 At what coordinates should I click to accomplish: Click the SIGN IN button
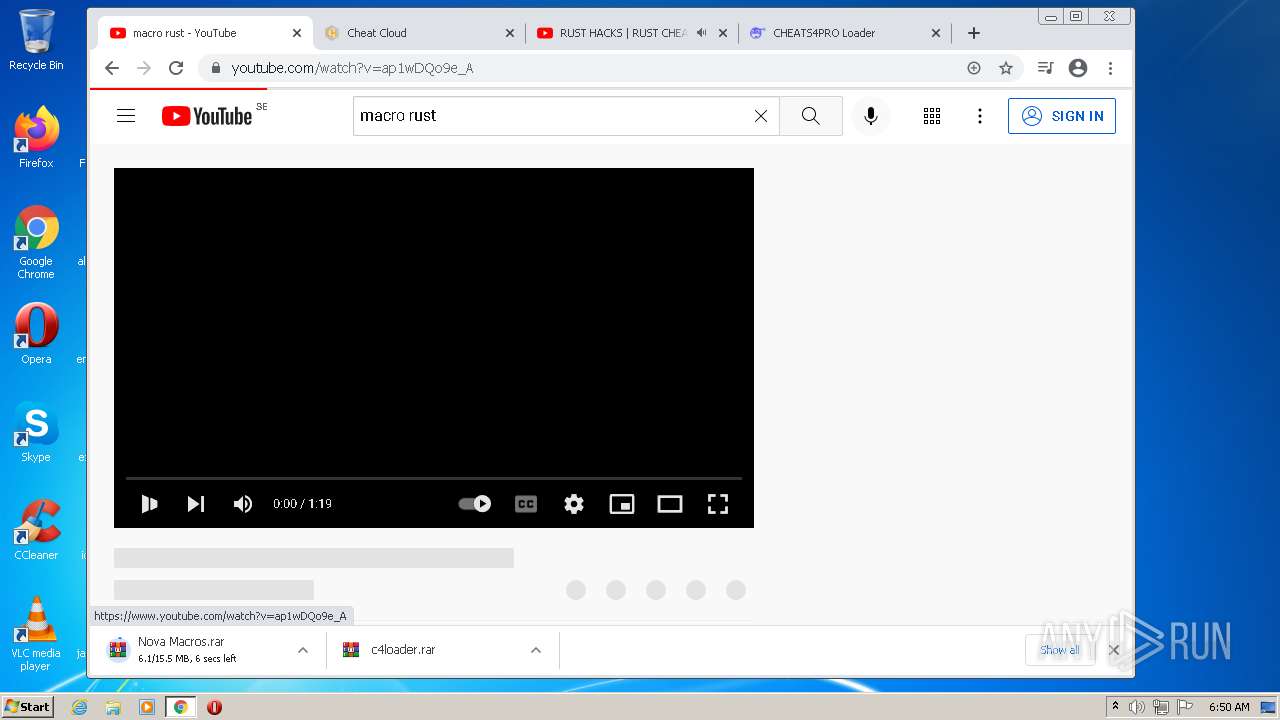[1062, 116]
